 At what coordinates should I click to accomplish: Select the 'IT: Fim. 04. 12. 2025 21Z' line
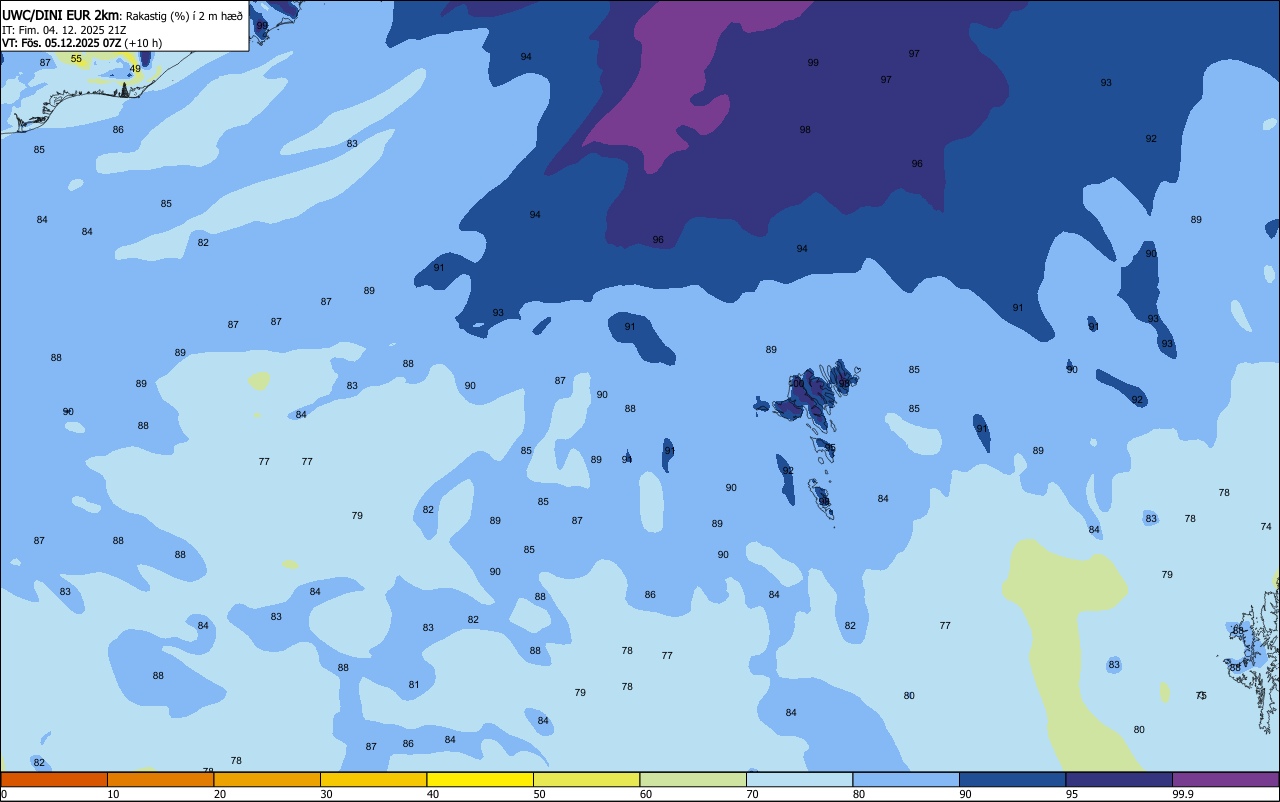click(x=64, y=30)
